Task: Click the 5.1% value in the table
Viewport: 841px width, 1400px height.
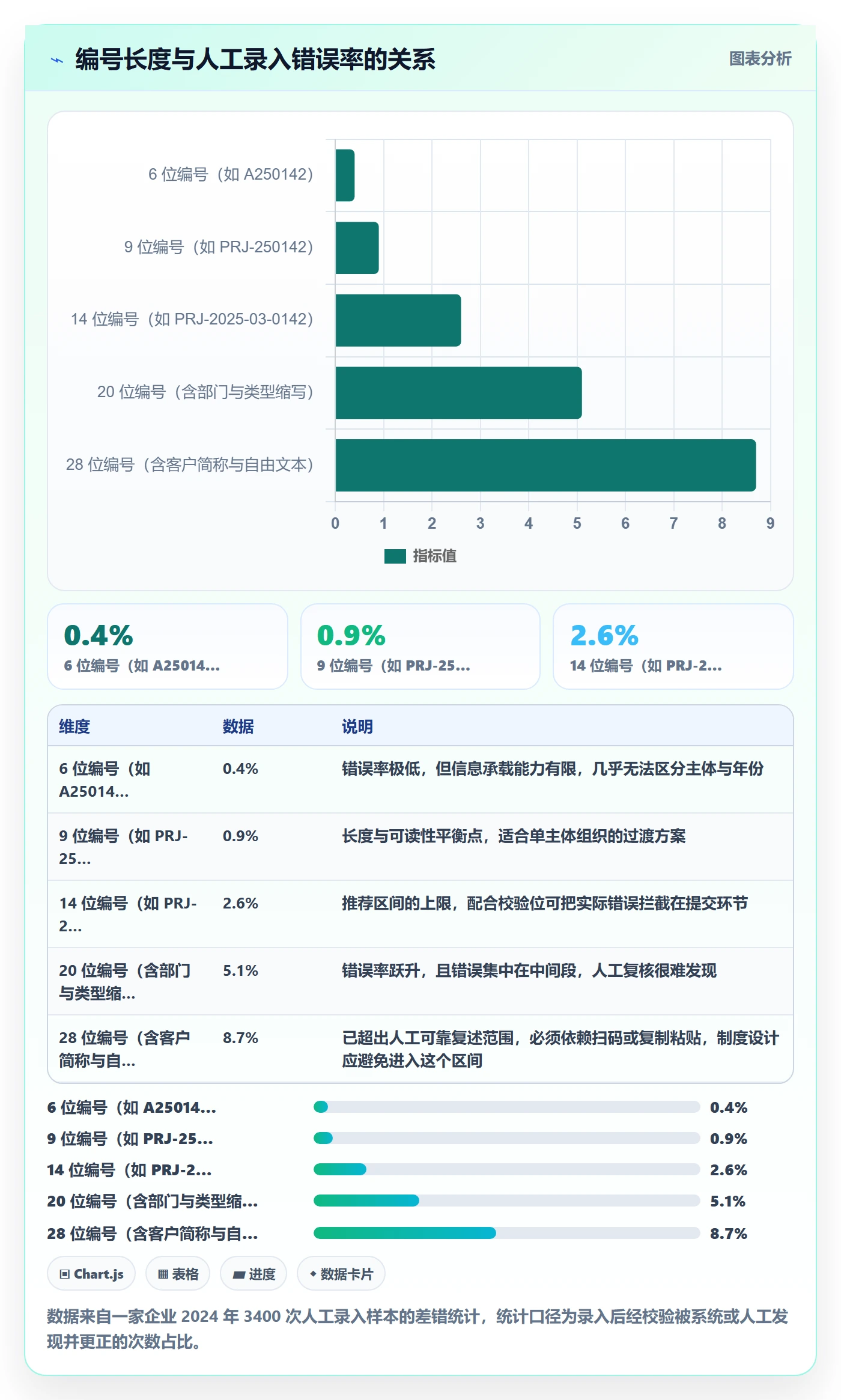Action: pos(240,971)
